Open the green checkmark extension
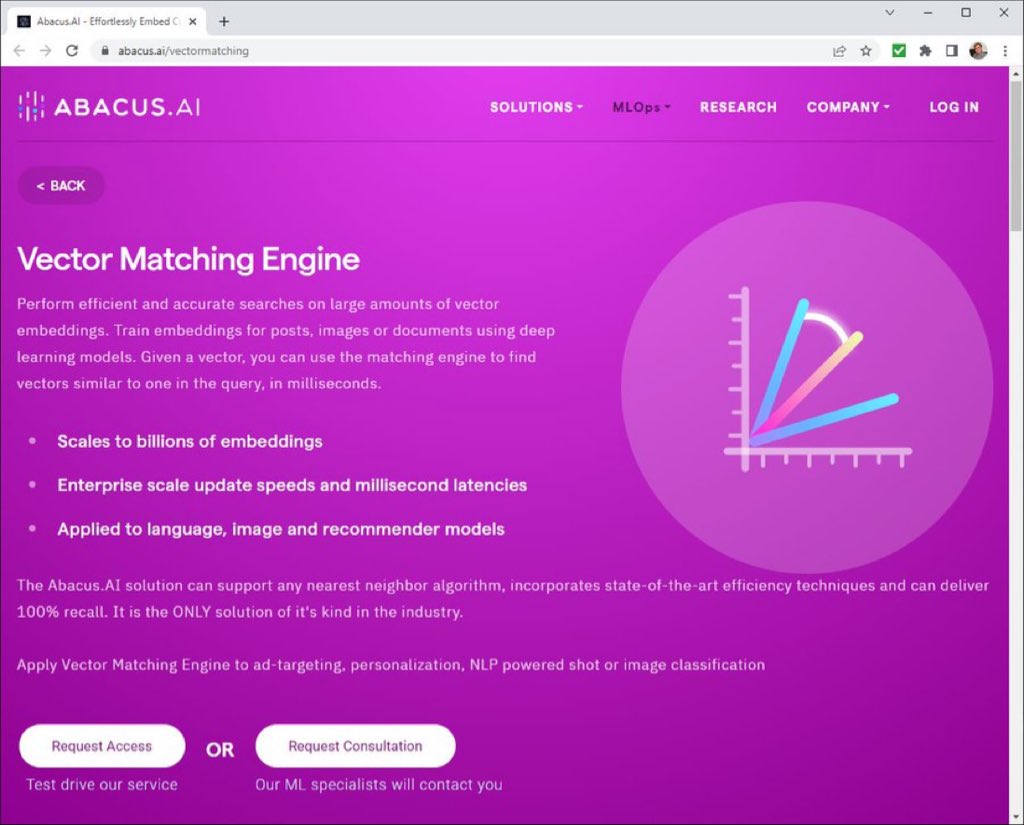The image size is (1024, 825). tap(899, 50)
